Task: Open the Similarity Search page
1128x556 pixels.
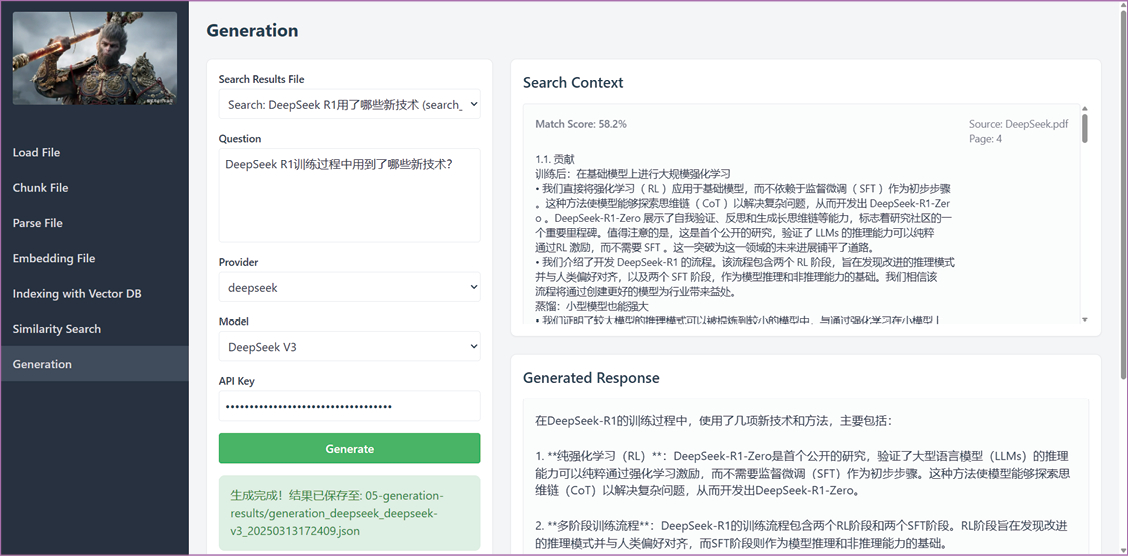Action: click(57, 329)
